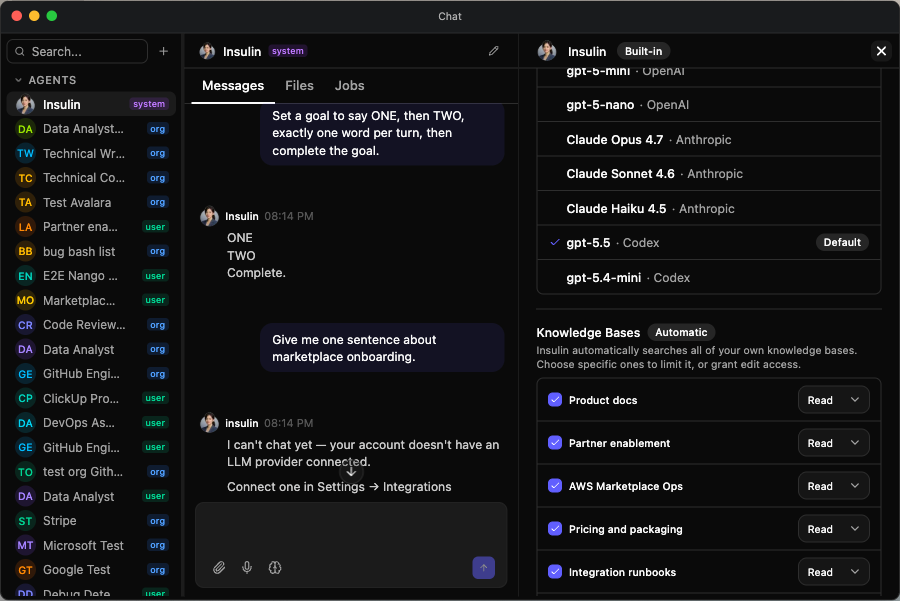Open the Read dropdown for Integration runbooks
Viewport: 900px width, 601px height.
click(x=833, y=572)
